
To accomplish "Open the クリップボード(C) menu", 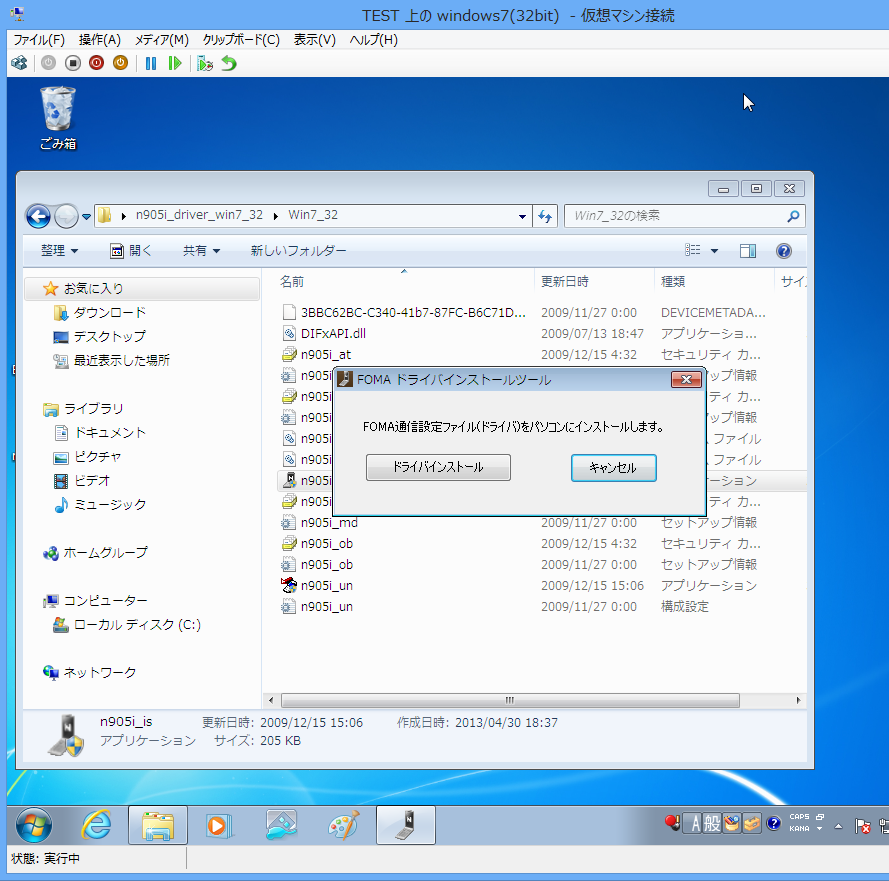I will click(241, 40).
